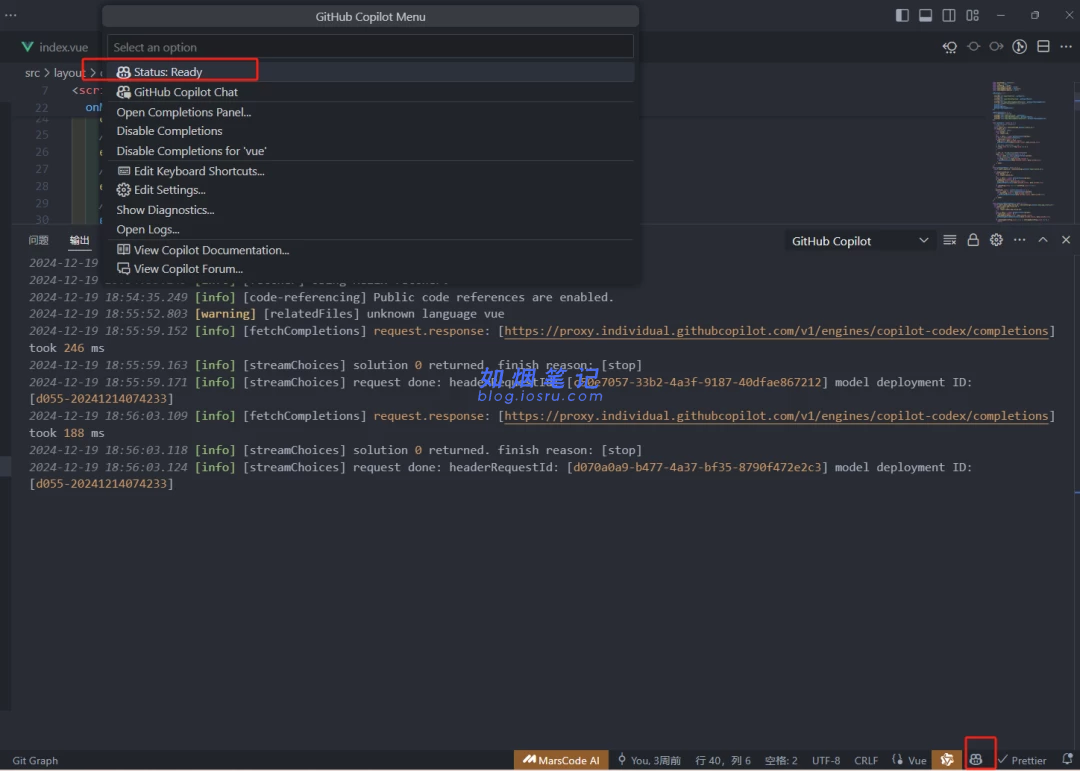Open previous revision changes icon in editor toolbar
Image resolution: width=1080 pixels, height=771 pixels.
pyautogui.click(x=950, y=47)
